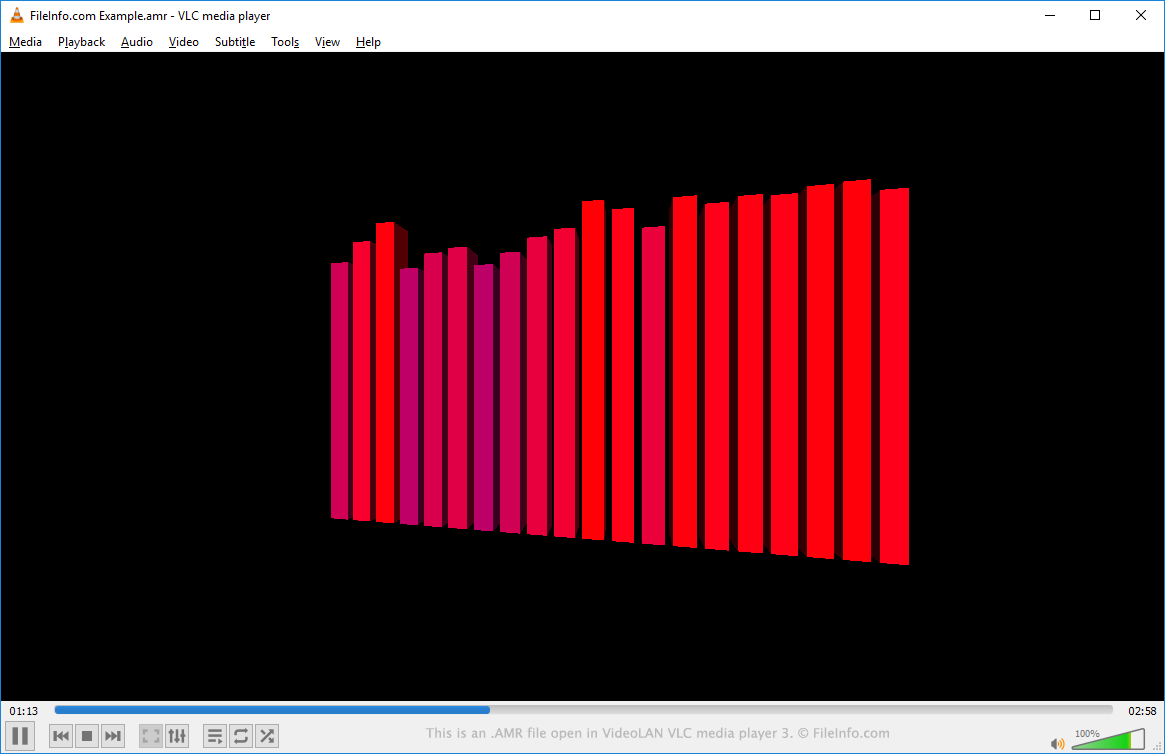1165x754 pixels.
Task: Stop playback with the stop button
Action: 87,735
